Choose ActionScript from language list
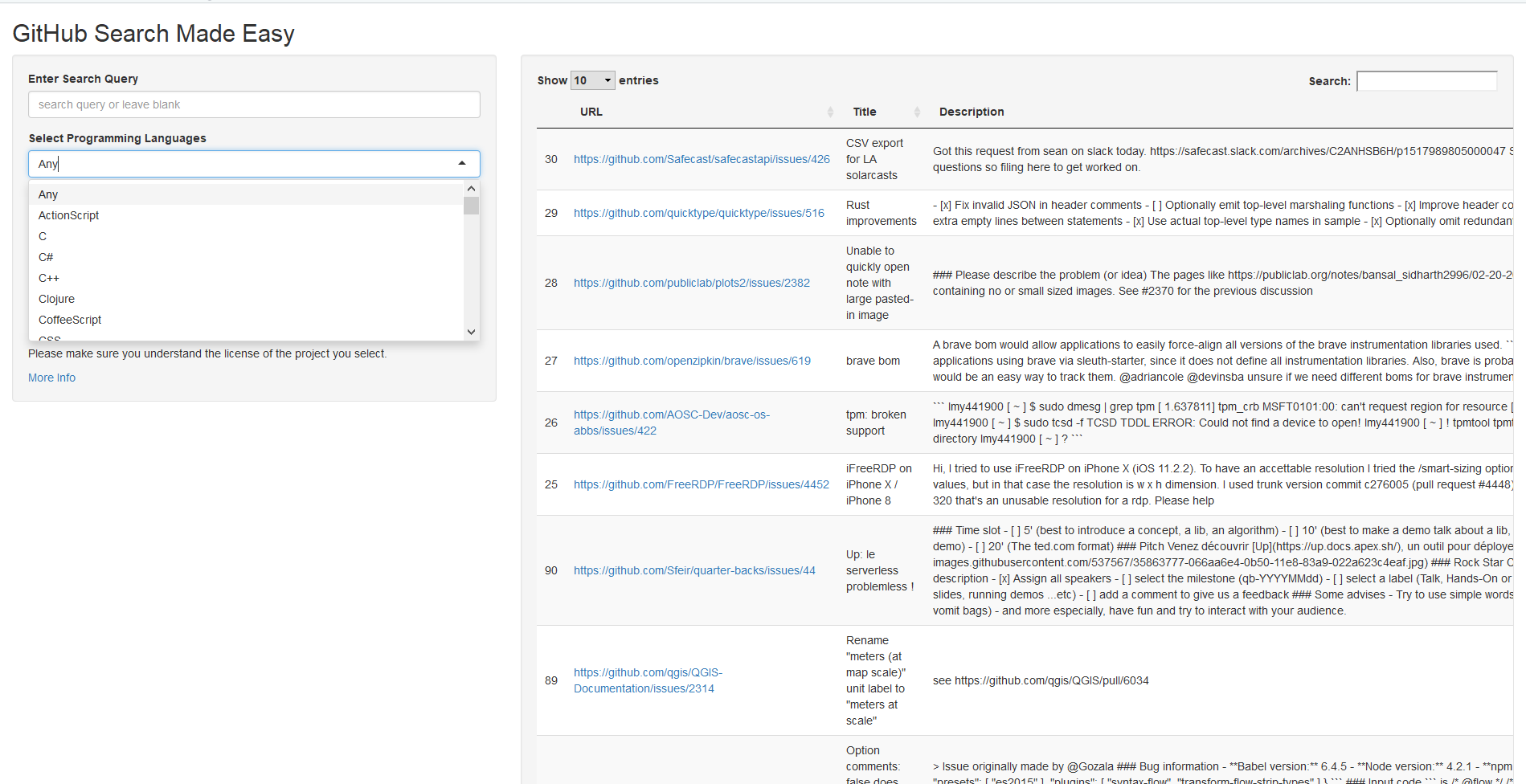Viewport: 1526px width, 784px height. pos(247,215)
